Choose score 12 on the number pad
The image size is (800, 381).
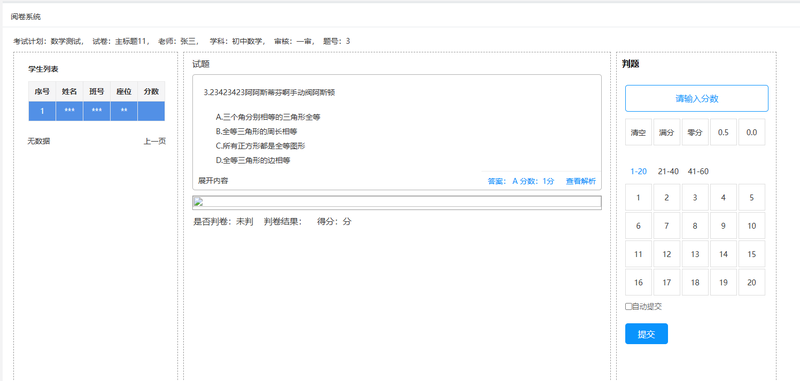click(x=666, y=254)
